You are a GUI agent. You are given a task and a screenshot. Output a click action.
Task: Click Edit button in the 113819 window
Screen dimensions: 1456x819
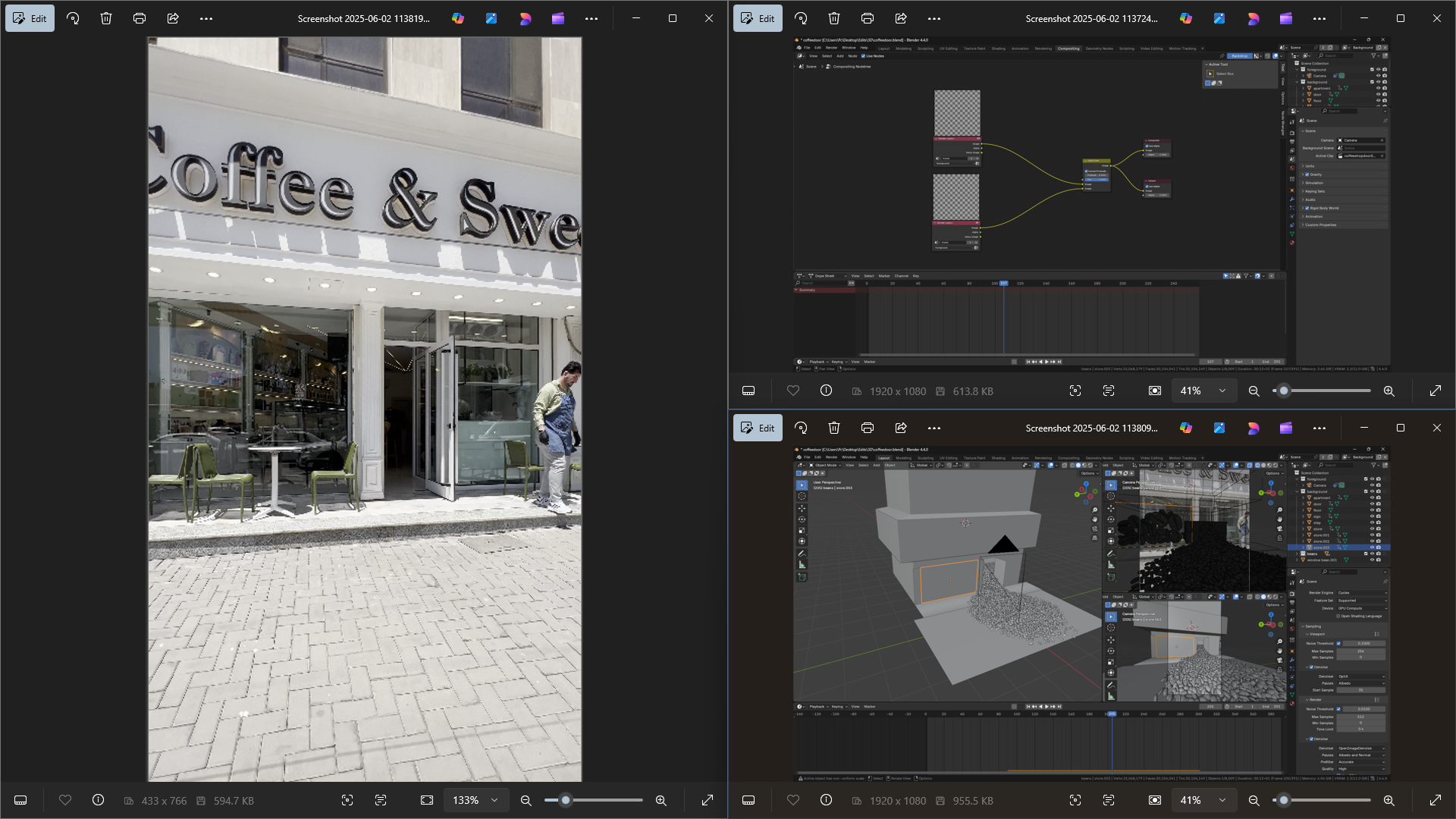[30, 18]
